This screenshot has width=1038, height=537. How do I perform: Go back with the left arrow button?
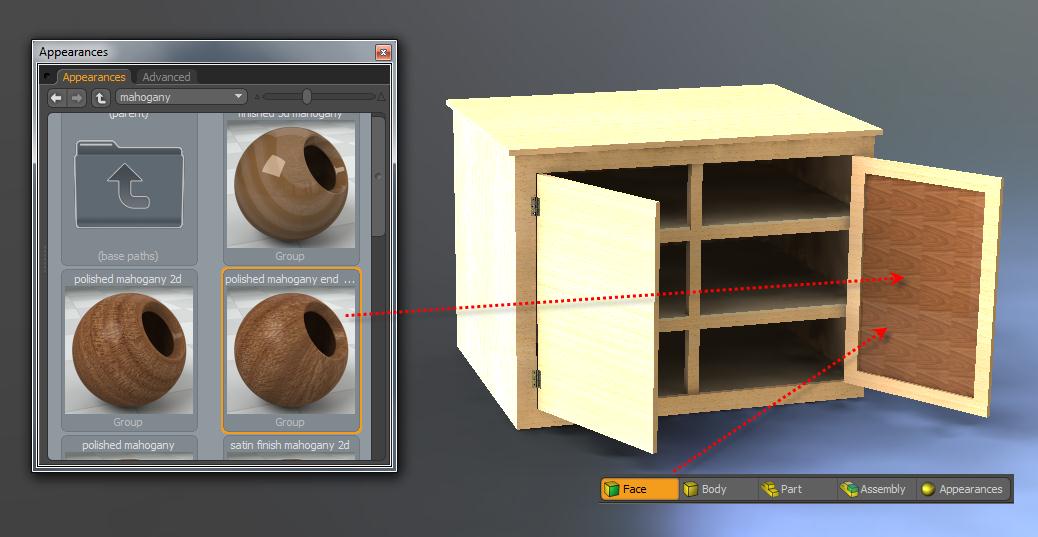tap(56, 98)
